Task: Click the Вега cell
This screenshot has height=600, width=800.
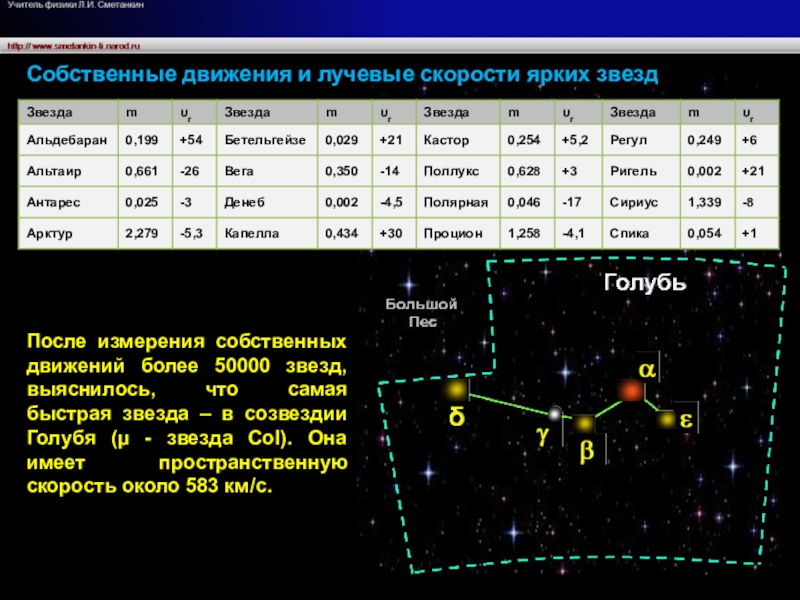Action: click(x=267, y=171)
